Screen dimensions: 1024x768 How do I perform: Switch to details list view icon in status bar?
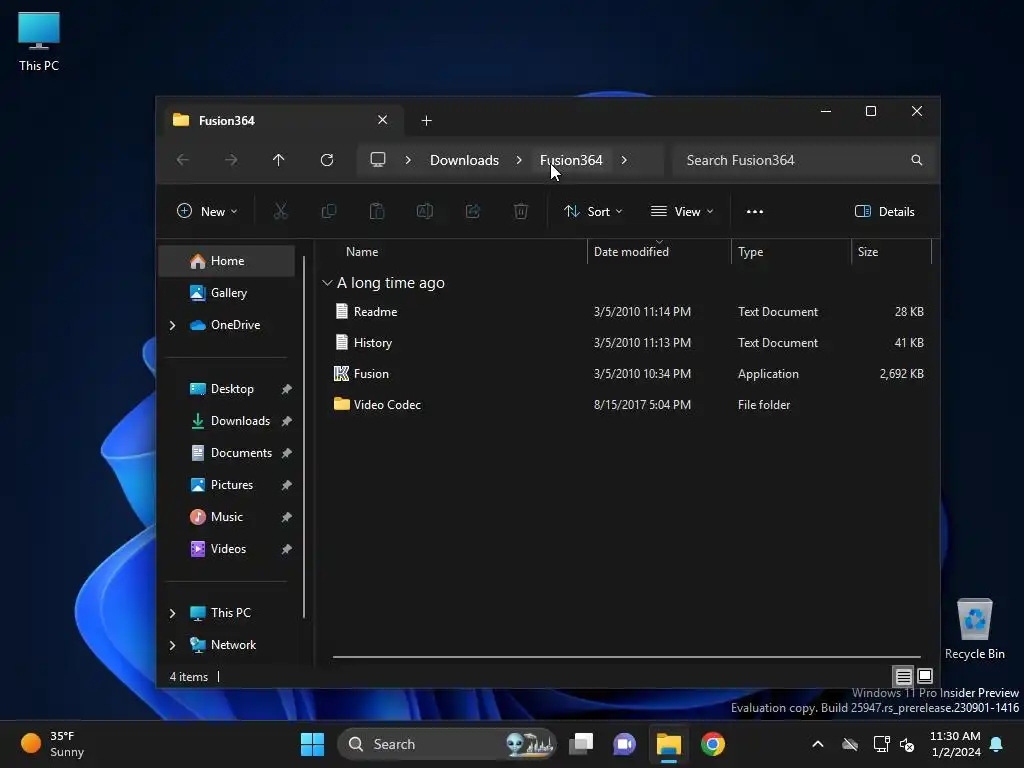click(x=903, y=677)
